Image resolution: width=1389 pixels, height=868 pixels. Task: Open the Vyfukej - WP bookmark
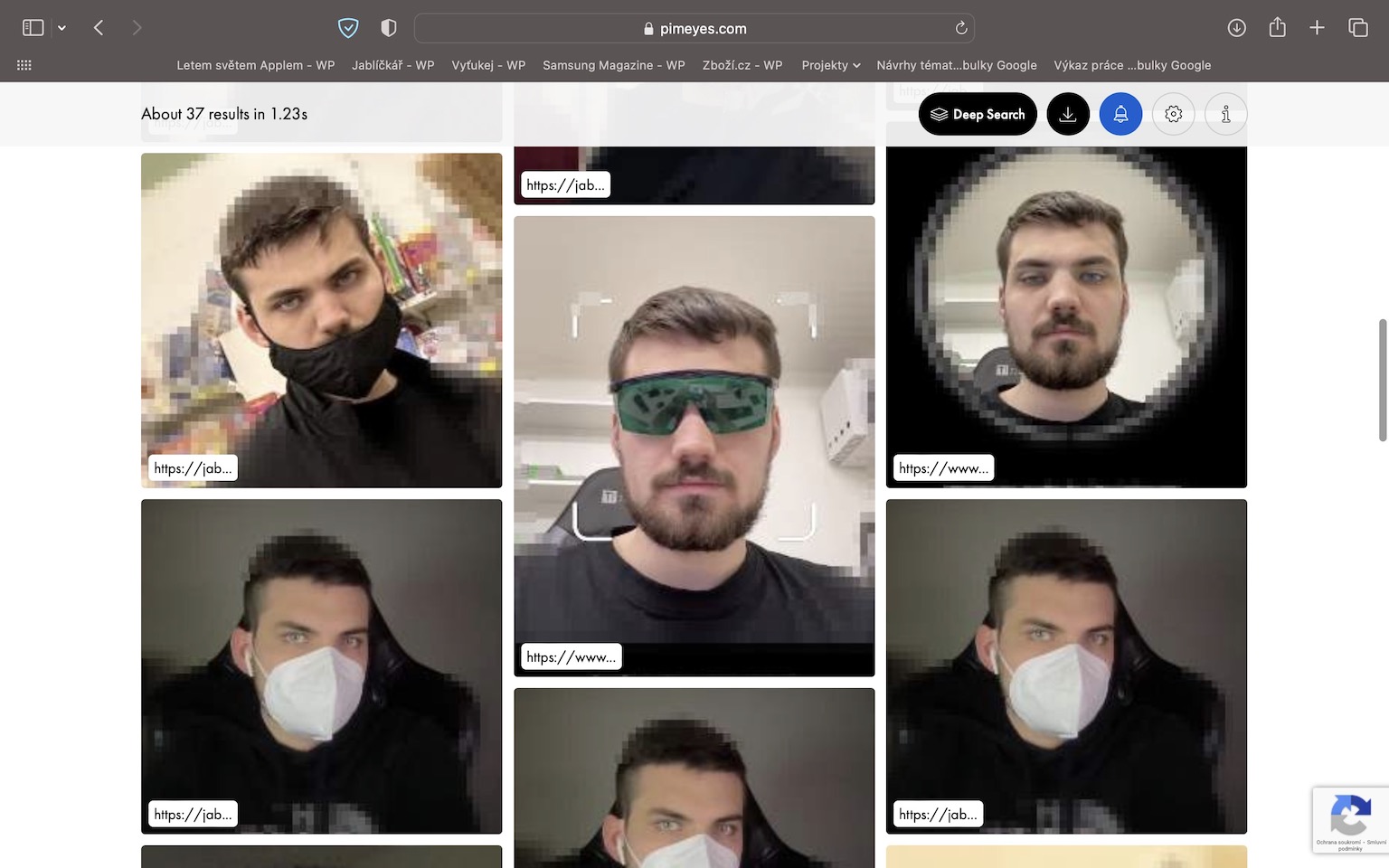coord(488,65)
